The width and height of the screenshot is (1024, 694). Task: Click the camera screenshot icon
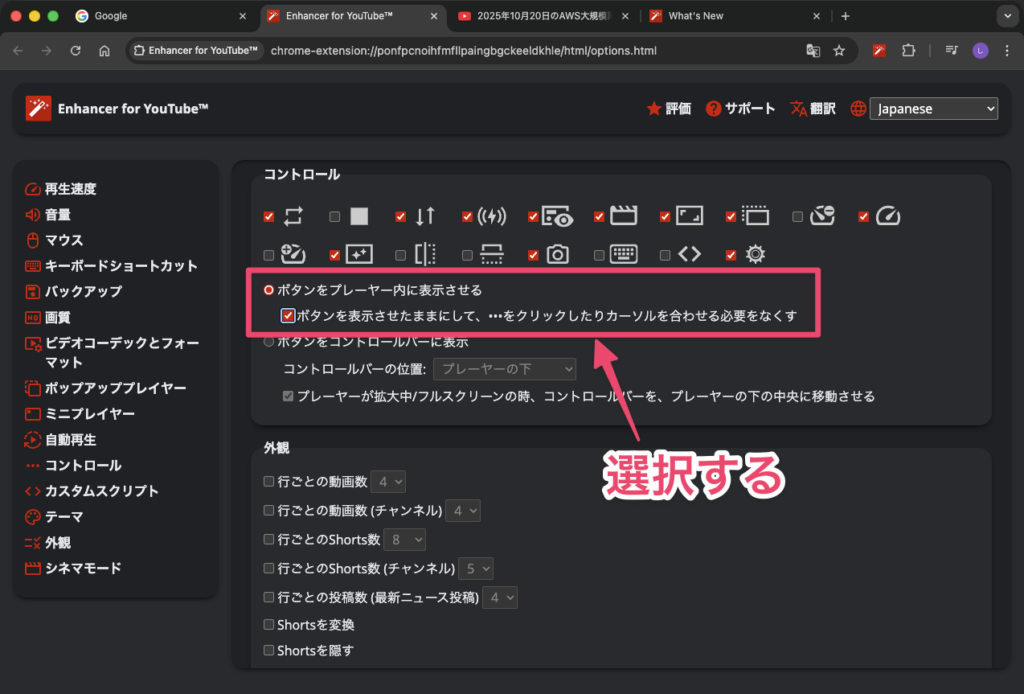[557, 254]
